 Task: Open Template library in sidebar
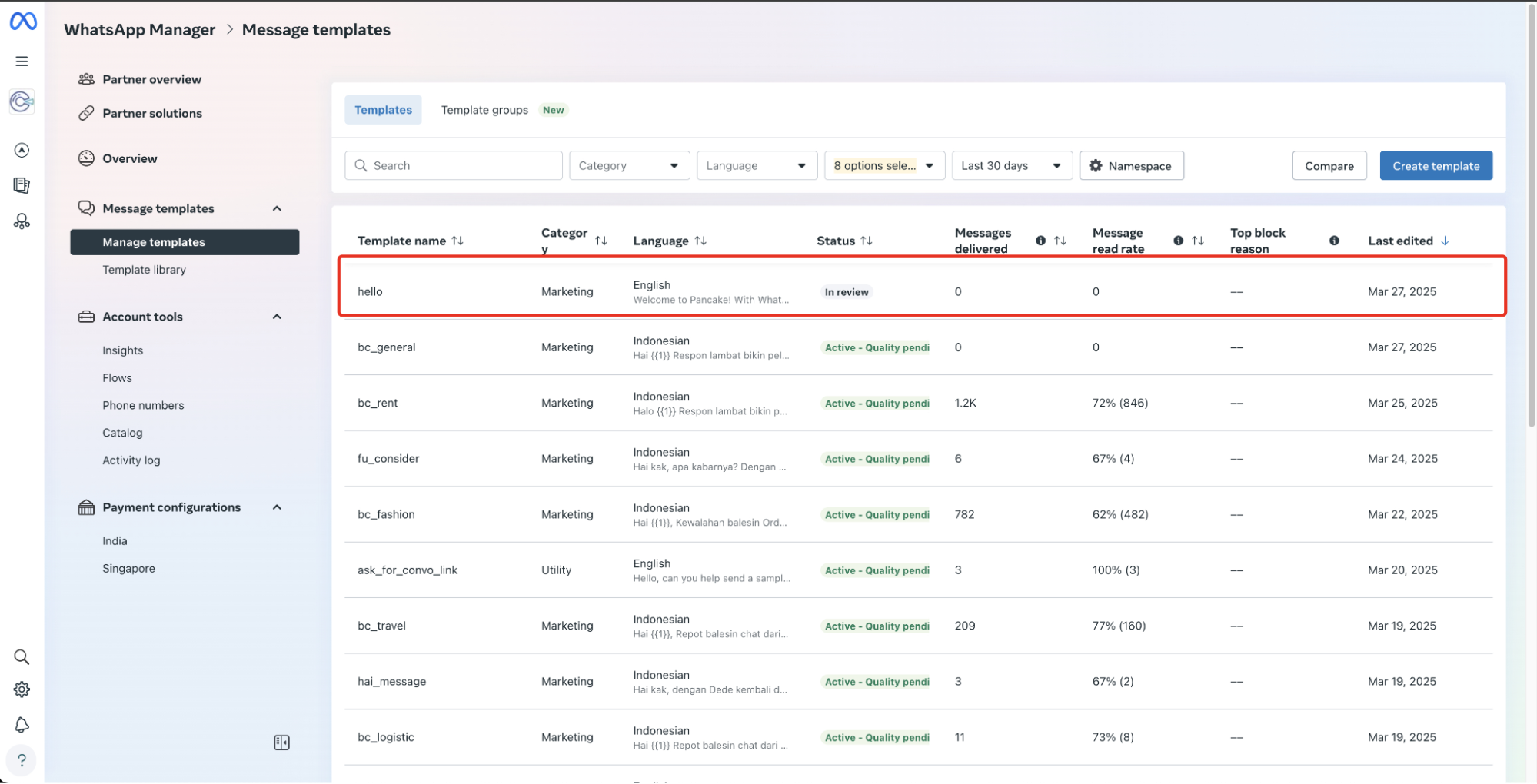point(144,270)
